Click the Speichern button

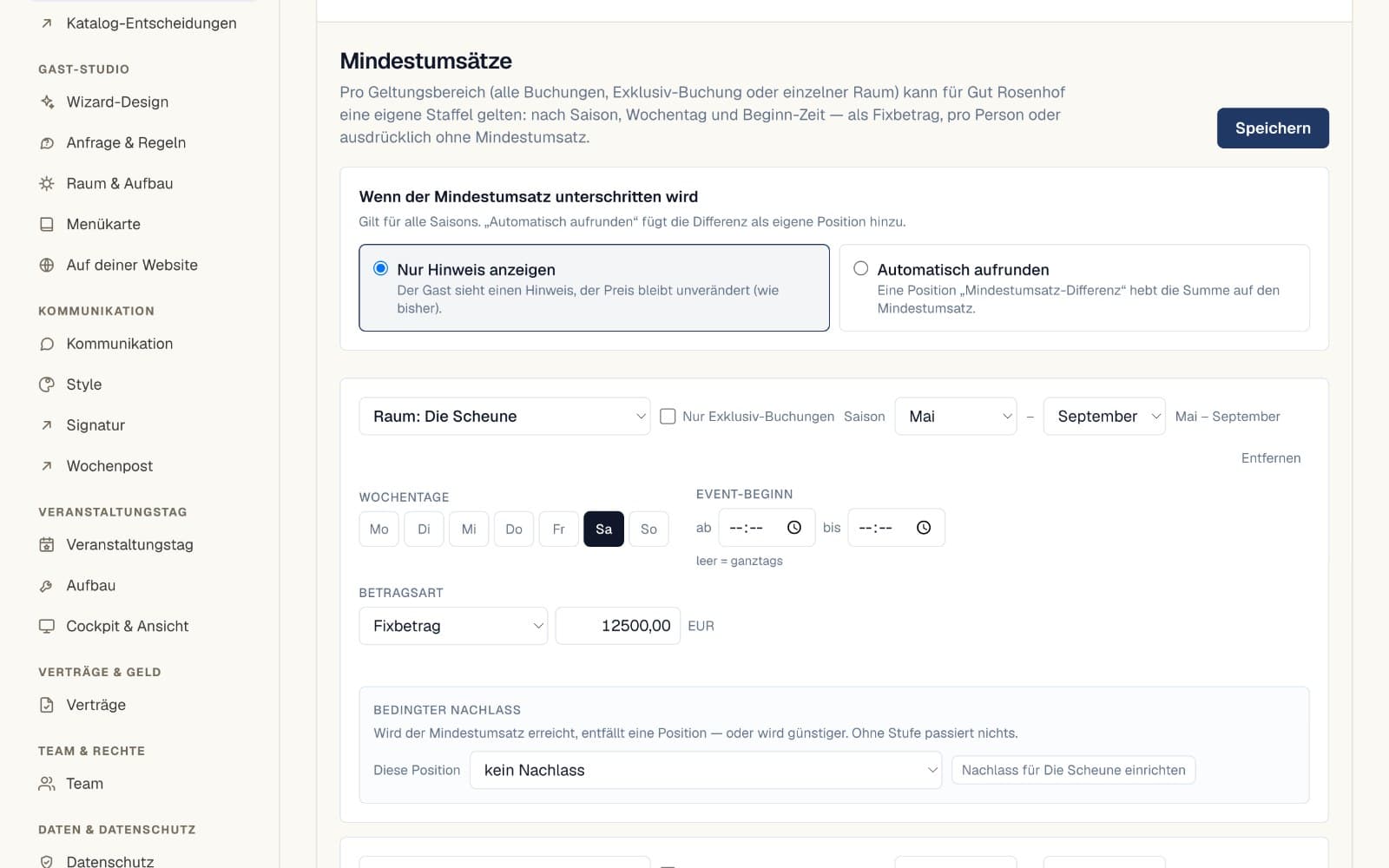(x=1273, y=128)
